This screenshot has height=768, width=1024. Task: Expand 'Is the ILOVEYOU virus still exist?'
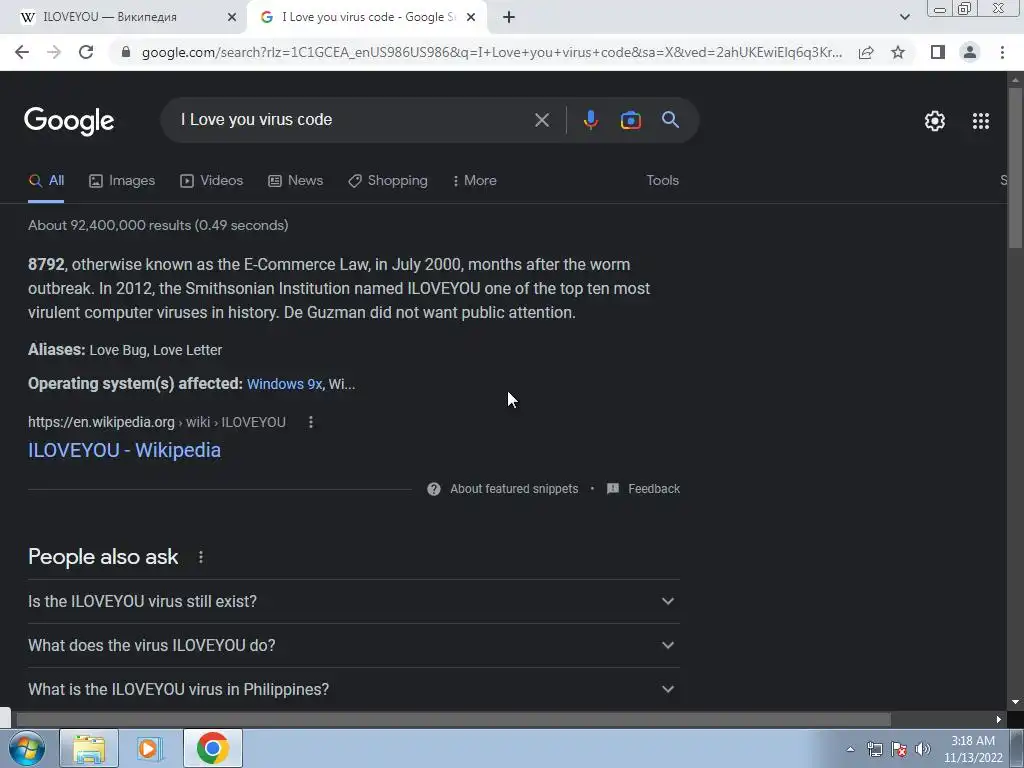(354, 601)
